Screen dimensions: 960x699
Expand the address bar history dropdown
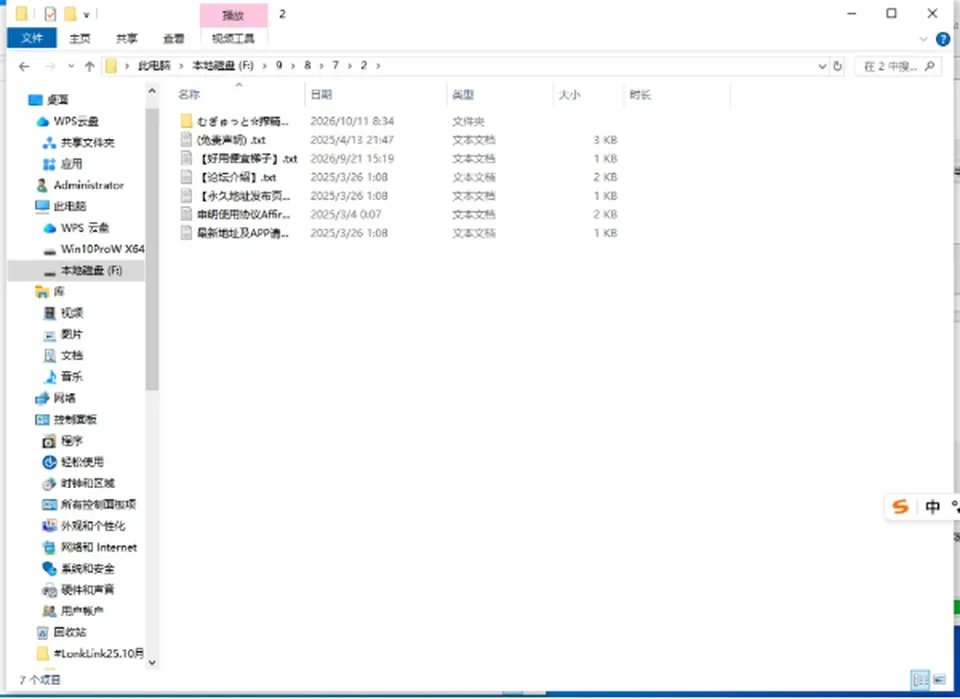822,66
